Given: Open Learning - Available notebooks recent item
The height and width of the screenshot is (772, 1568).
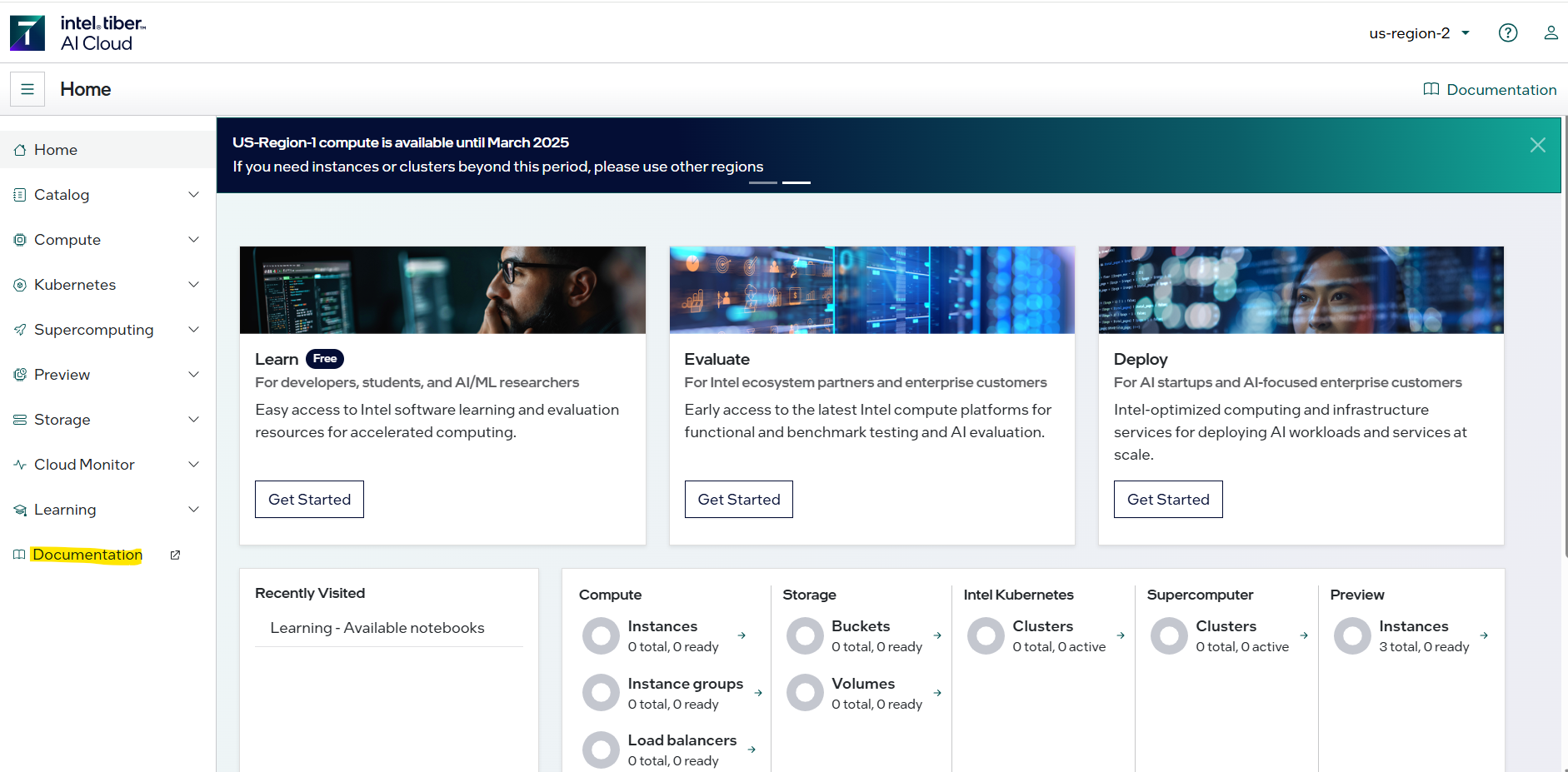Looking at the screenshot, I should (x=377, y=628).
